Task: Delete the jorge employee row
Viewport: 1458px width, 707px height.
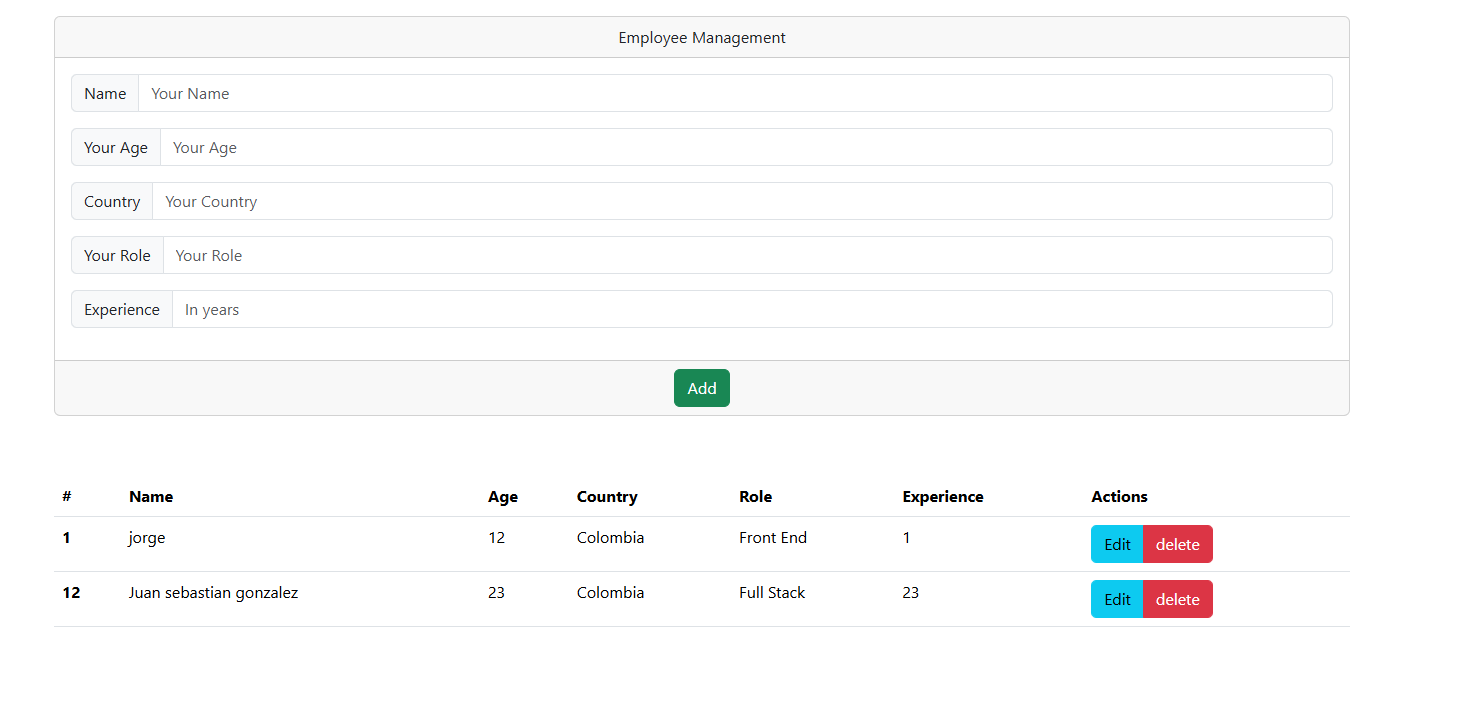Action: click(x=1178, y=544)
